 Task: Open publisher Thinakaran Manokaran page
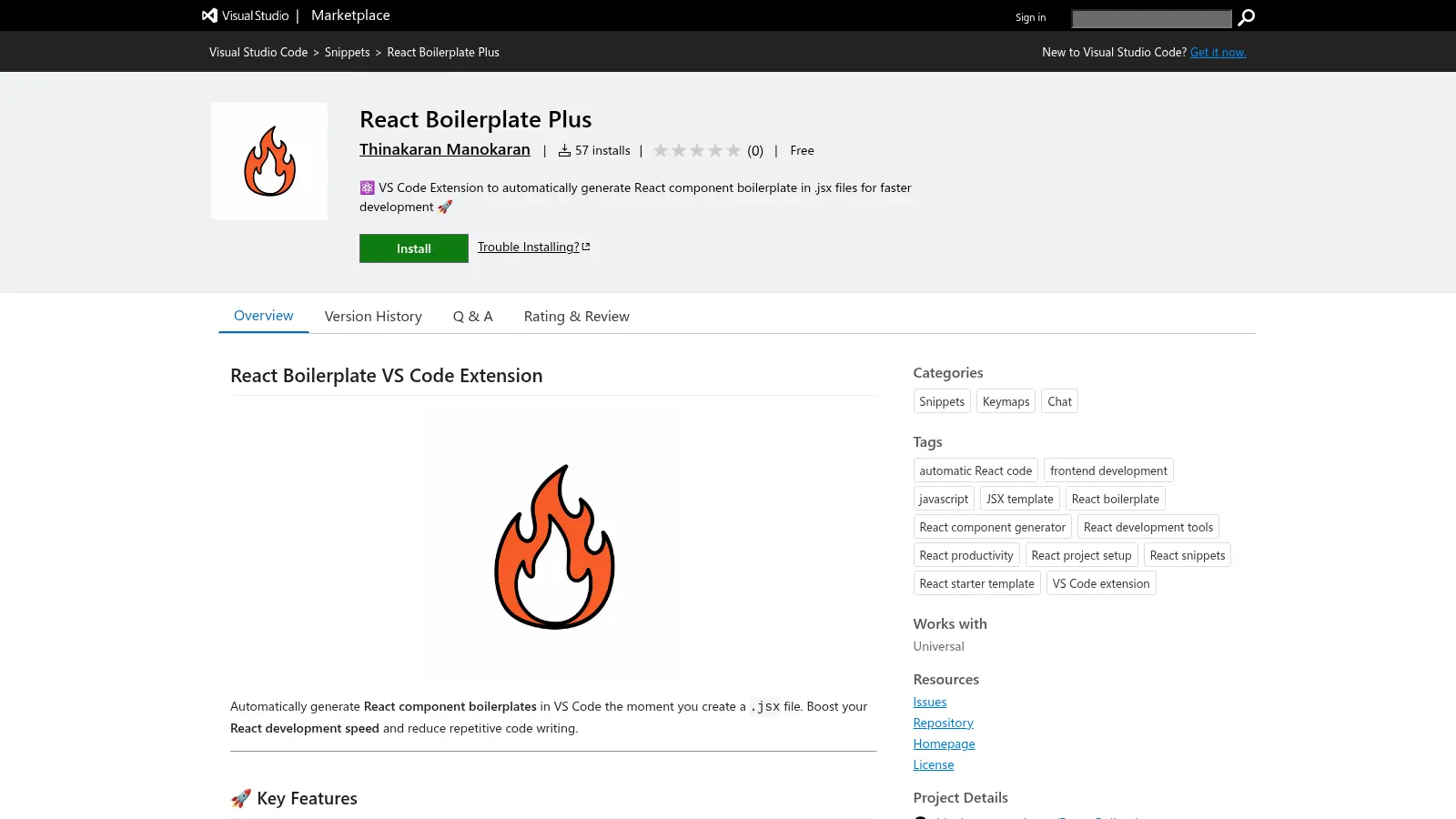point(445,149)
